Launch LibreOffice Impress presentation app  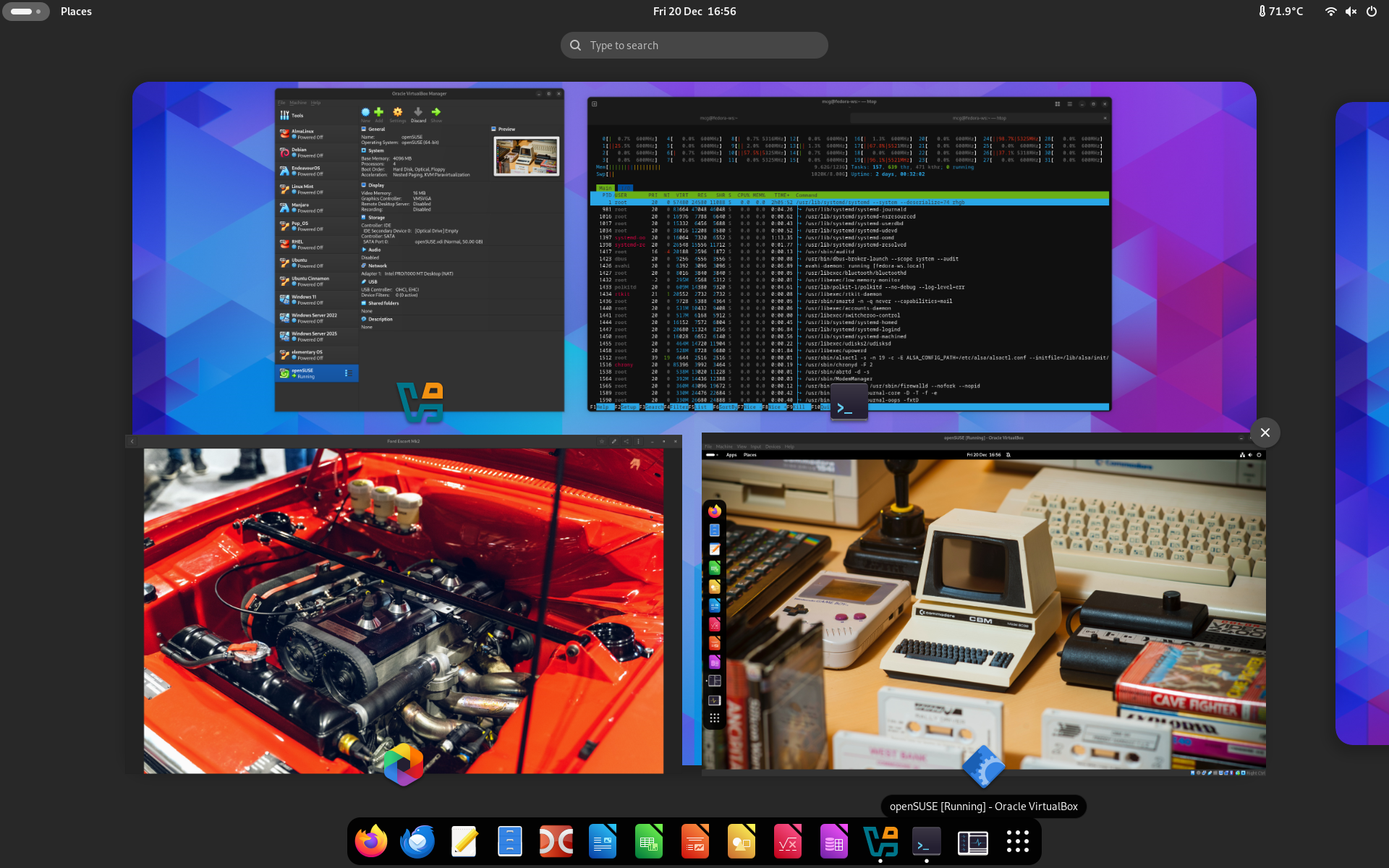click(695, 842)
